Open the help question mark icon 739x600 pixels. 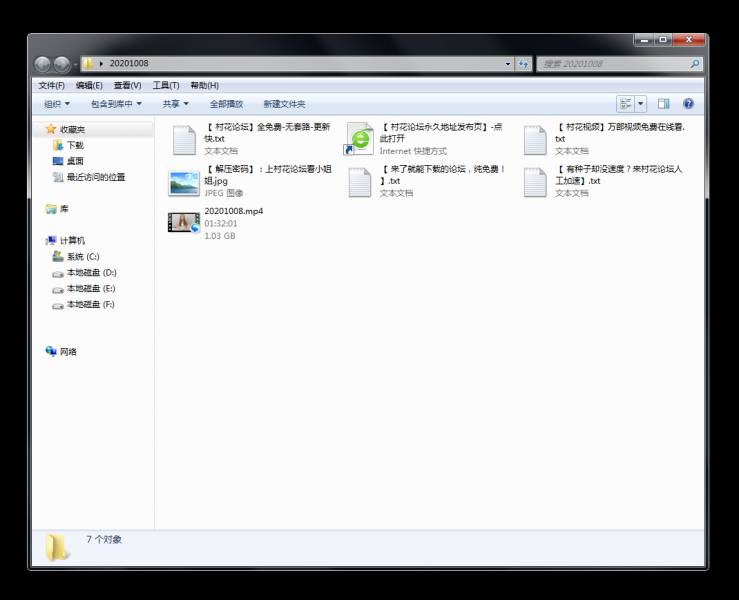coord(688,104)
